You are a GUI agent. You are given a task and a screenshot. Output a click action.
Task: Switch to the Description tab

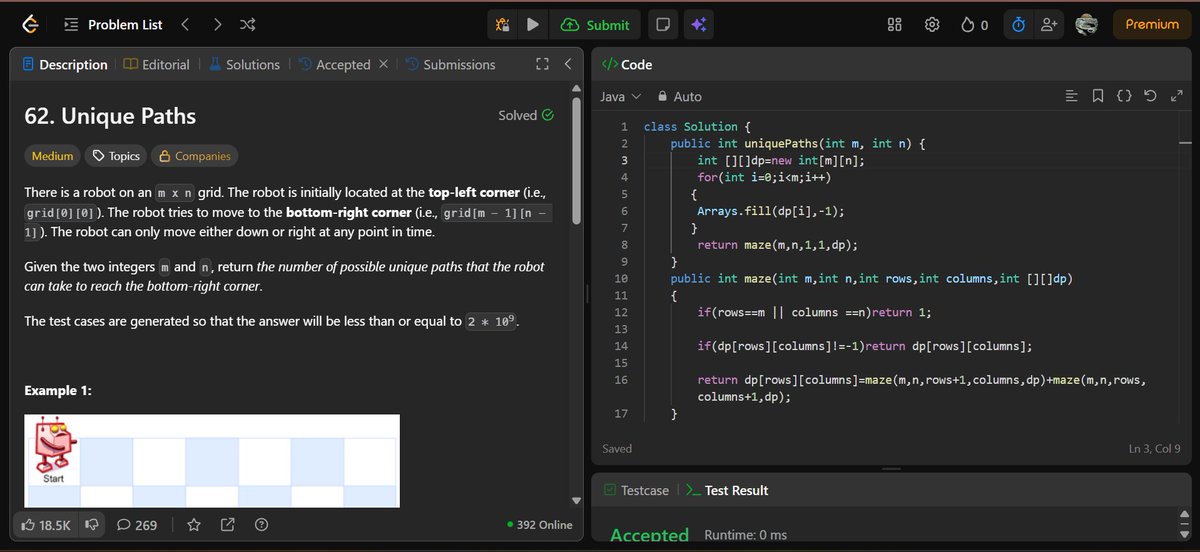(64, 64)
